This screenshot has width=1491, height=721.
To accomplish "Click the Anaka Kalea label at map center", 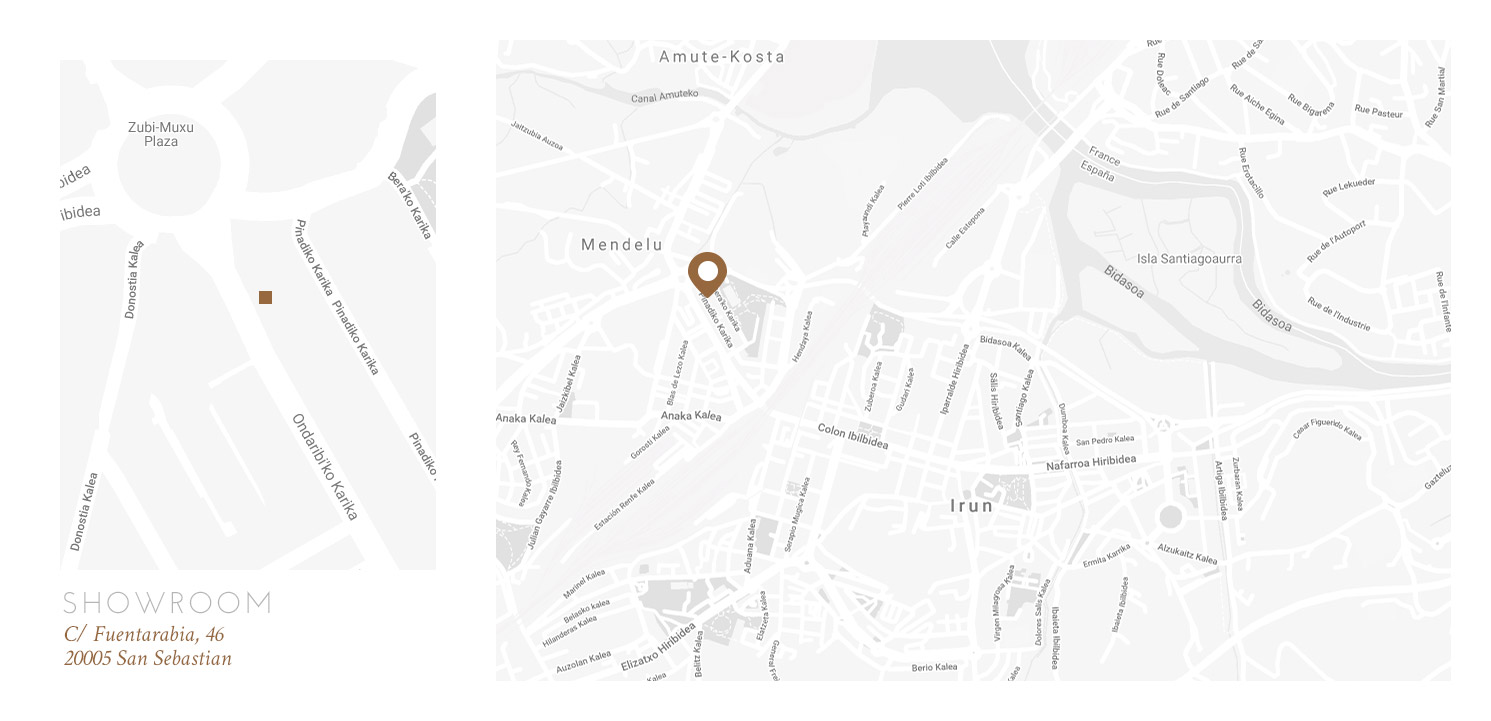I will pos(691,415).
